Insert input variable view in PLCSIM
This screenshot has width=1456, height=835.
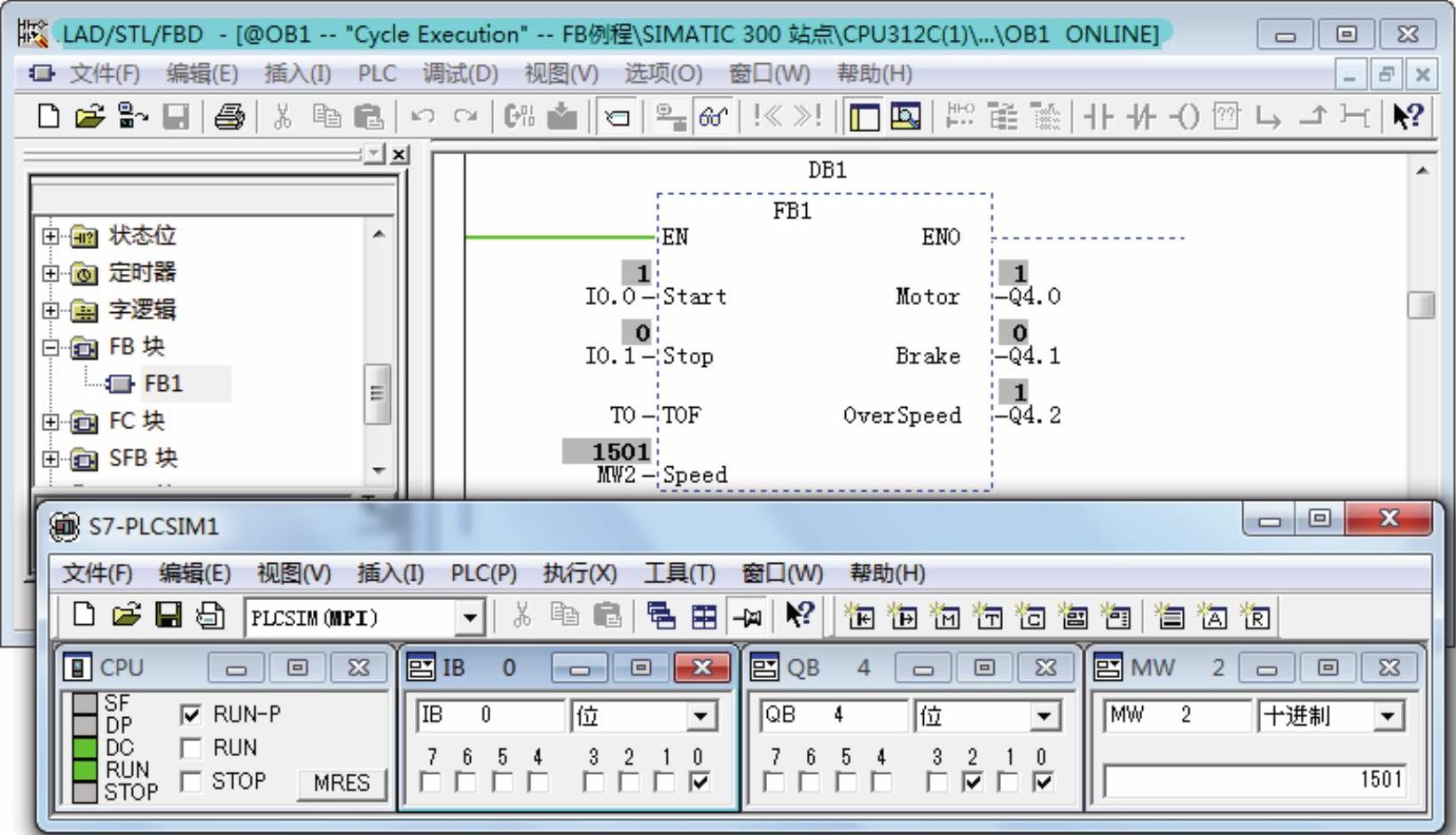tap(860, 616)
